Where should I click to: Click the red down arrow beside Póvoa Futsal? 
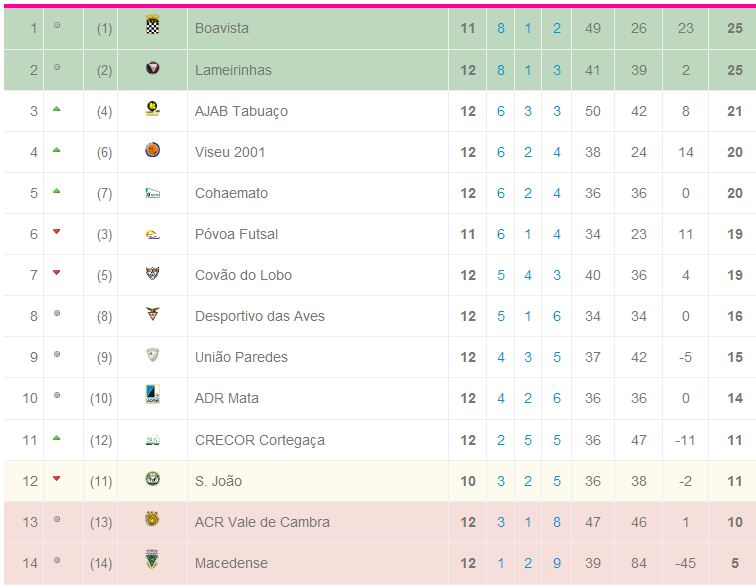click(57, 232)
